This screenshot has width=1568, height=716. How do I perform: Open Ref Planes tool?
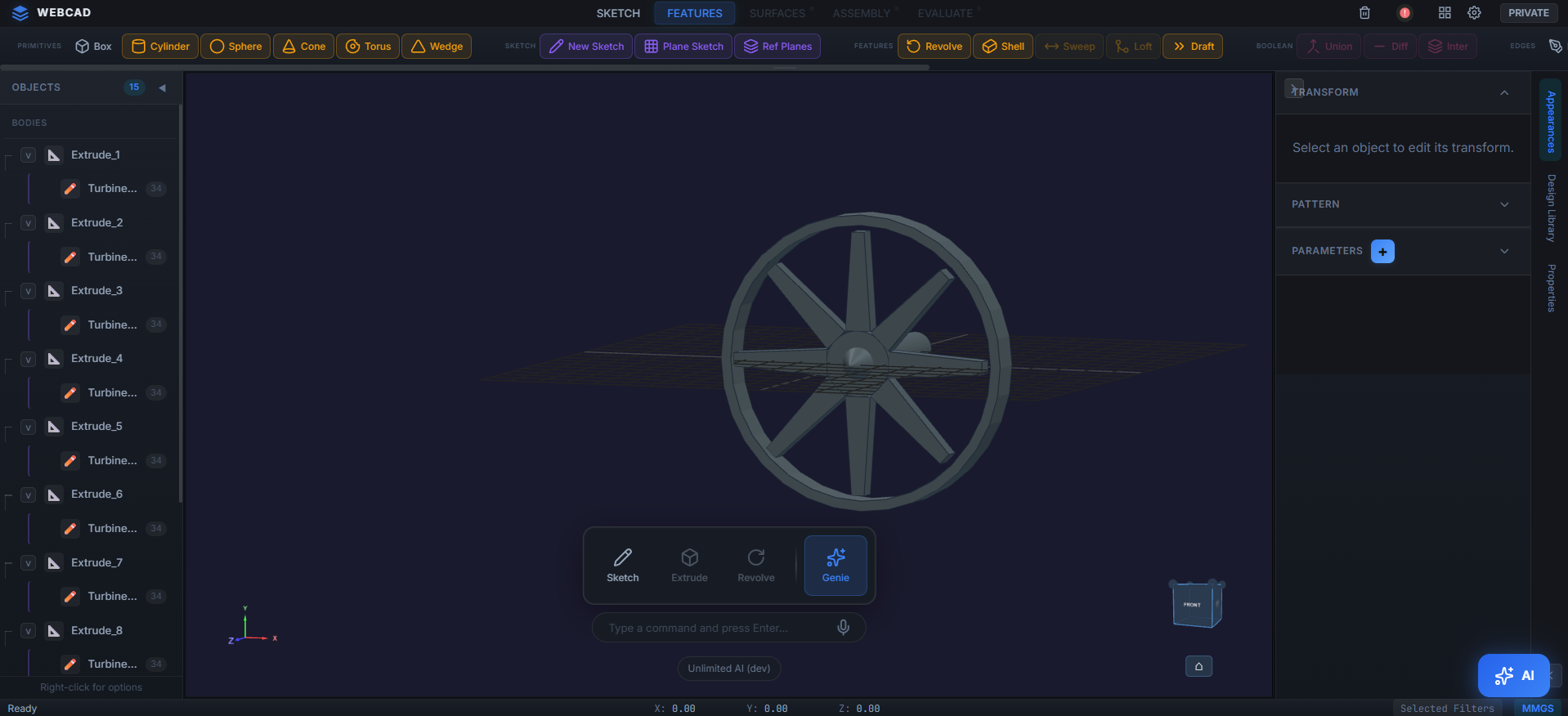(x=777, y=47)
